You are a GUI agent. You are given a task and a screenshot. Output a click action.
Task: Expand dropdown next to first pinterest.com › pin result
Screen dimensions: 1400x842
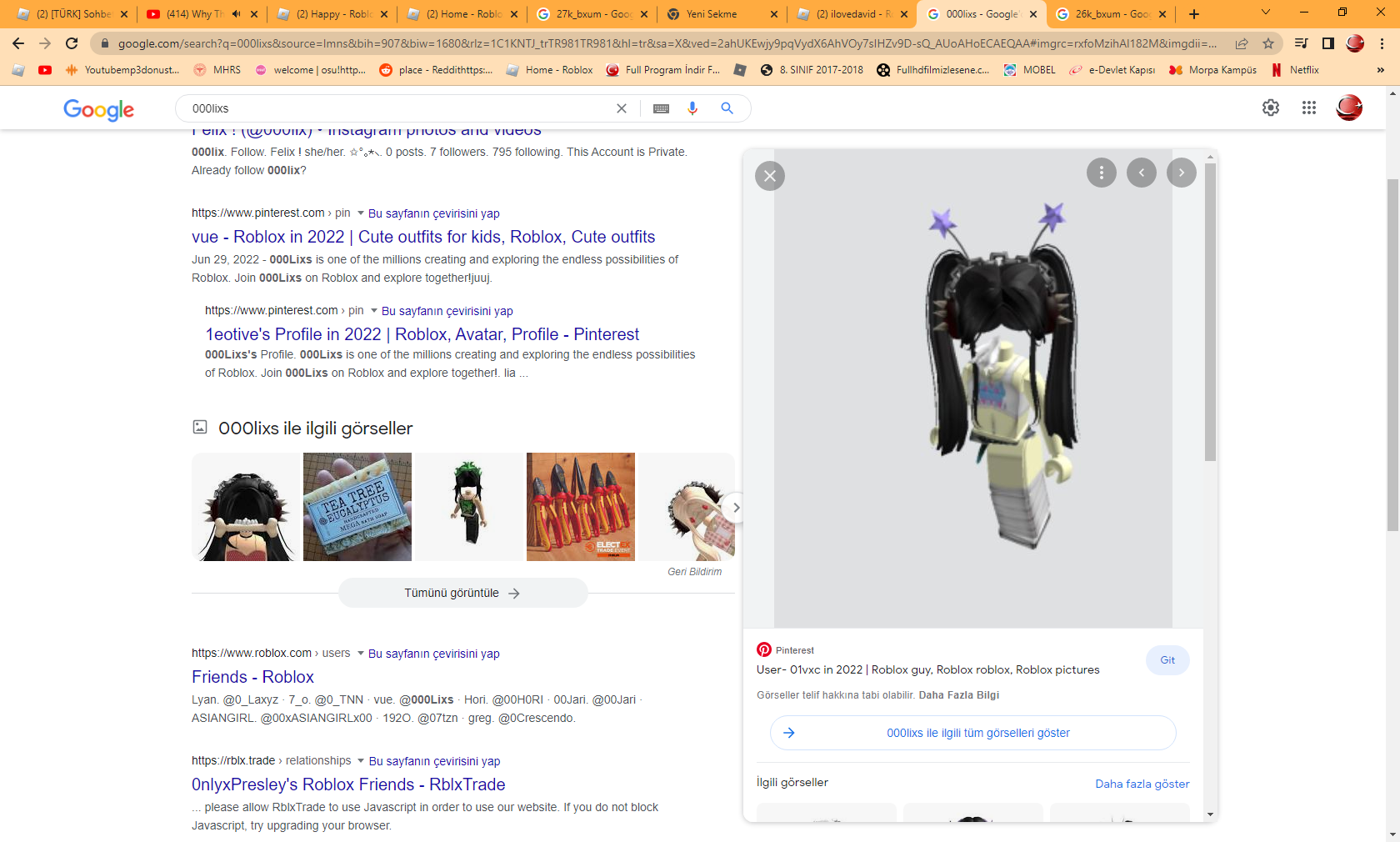coord(361,213)
